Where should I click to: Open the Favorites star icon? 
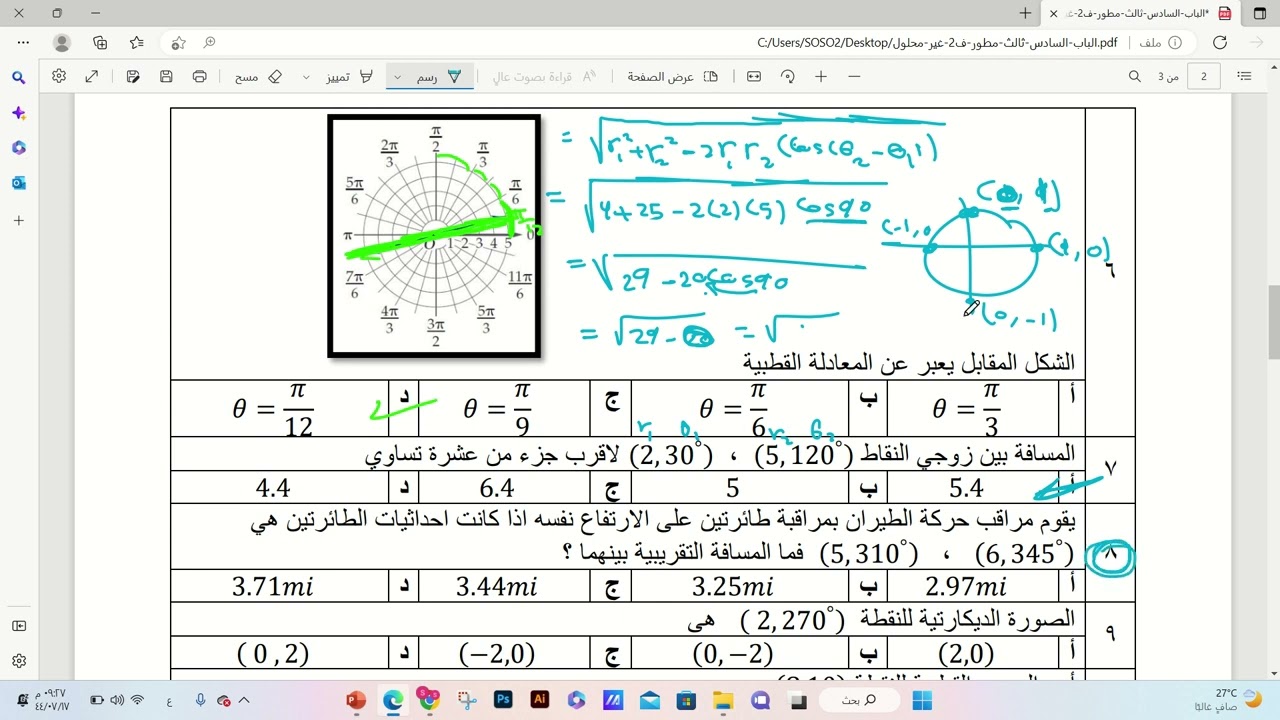coord(137,42)
